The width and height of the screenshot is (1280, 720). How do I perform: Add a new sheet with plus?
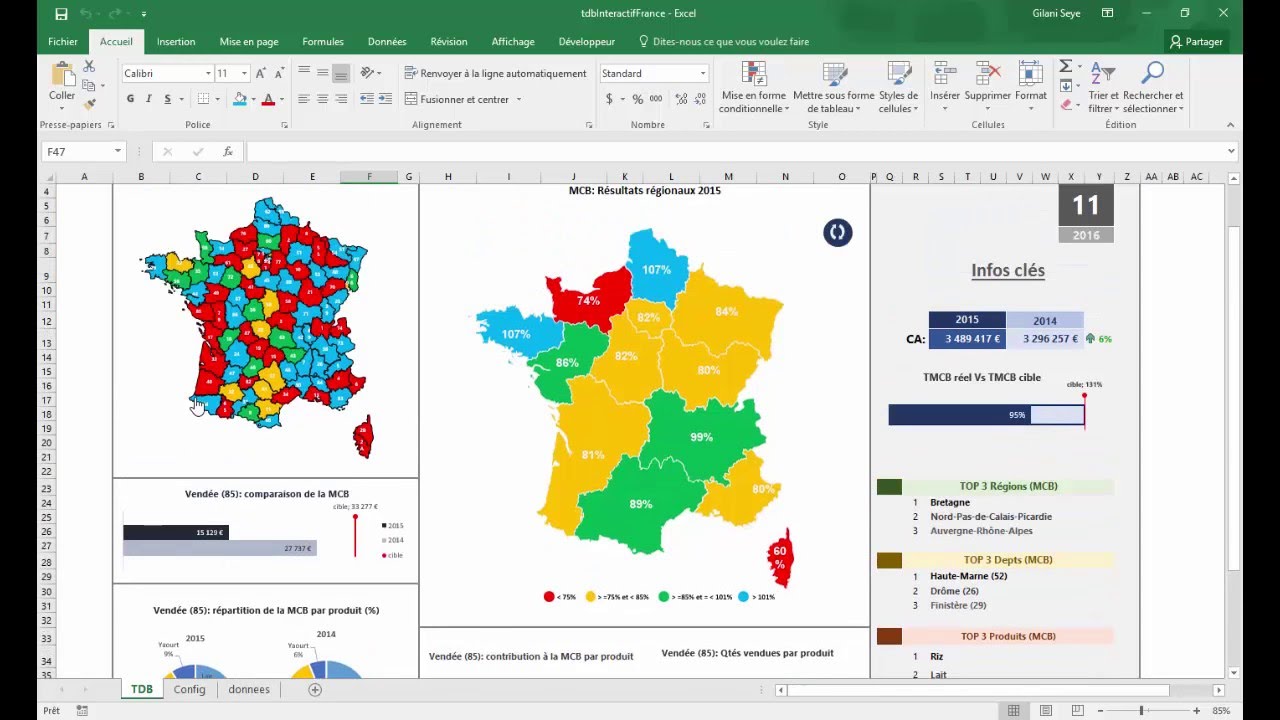(315, 690)
